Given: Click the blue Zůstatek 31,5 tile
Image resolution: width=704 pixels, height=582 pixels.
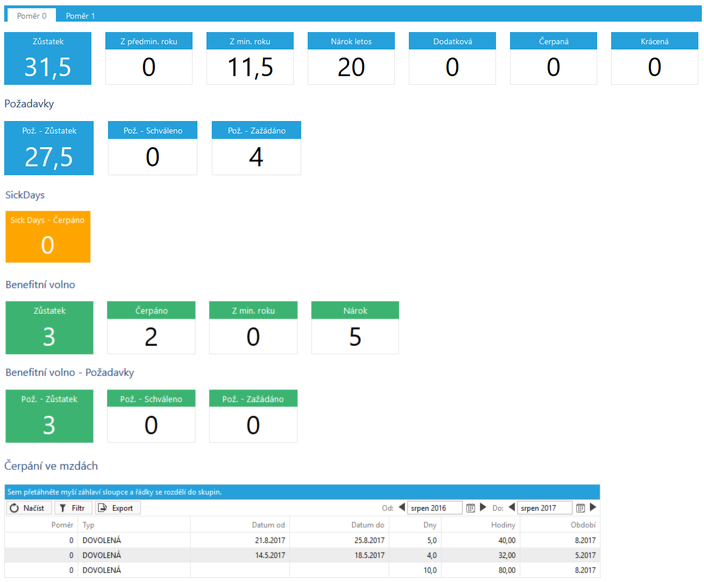Looking at the screenshot, I should pos(48,58).
